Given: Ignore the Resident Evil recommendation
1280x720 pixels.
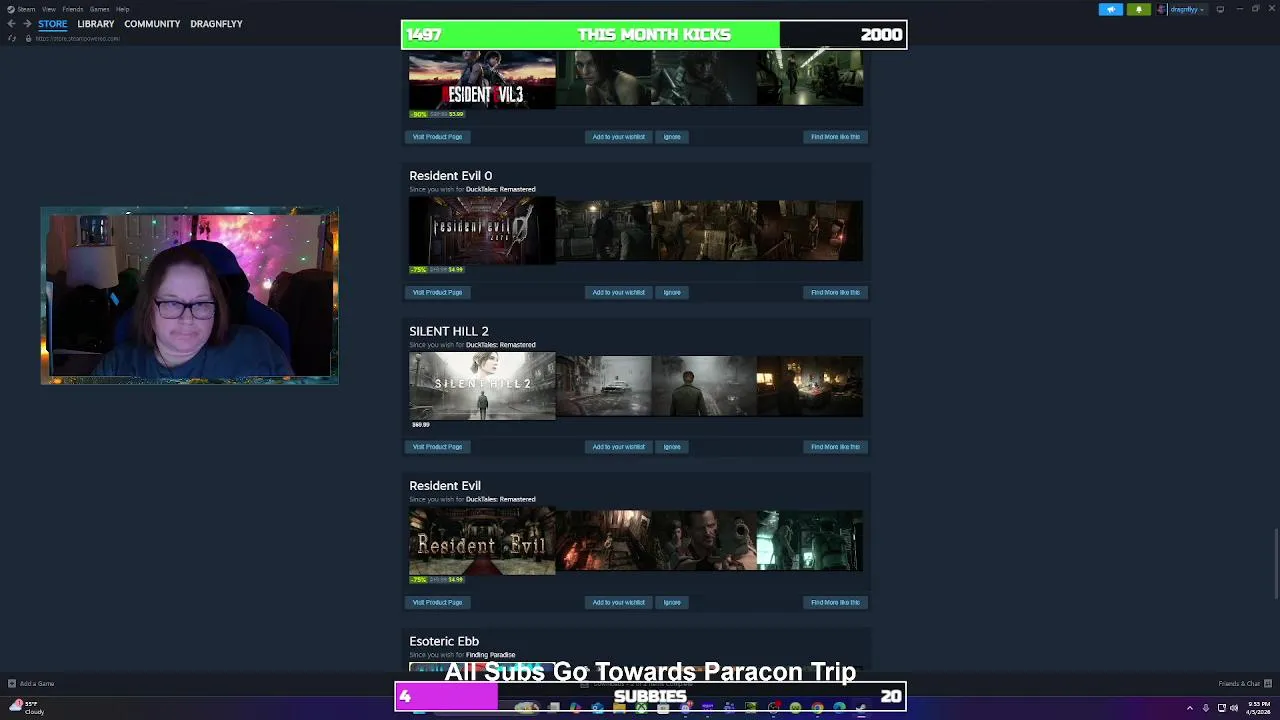Looking at the screenshot, I should pyautogui.click(x=672, y=602).
